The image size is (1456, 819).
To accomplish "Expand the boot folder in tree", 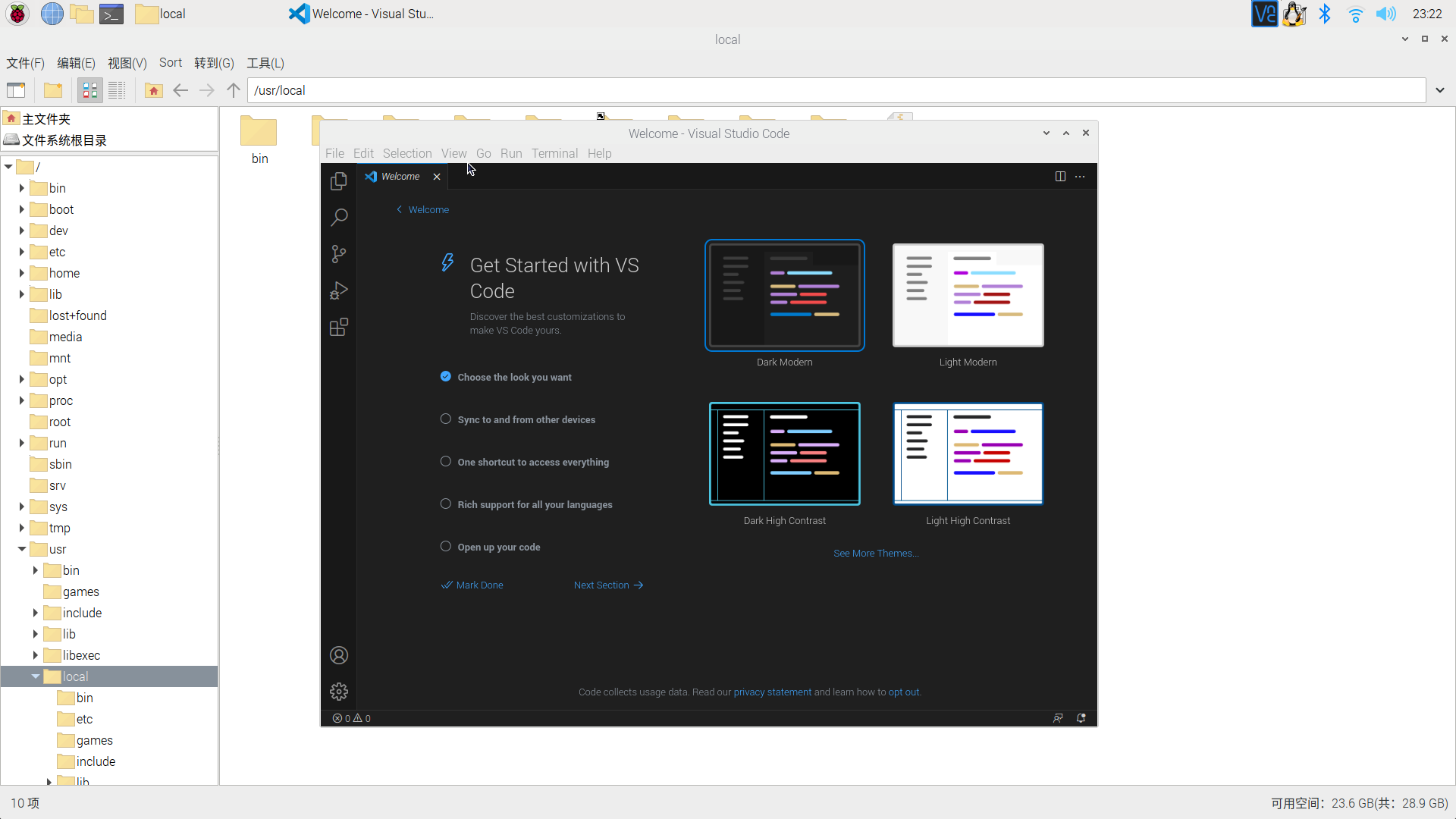I will [22, 209].
